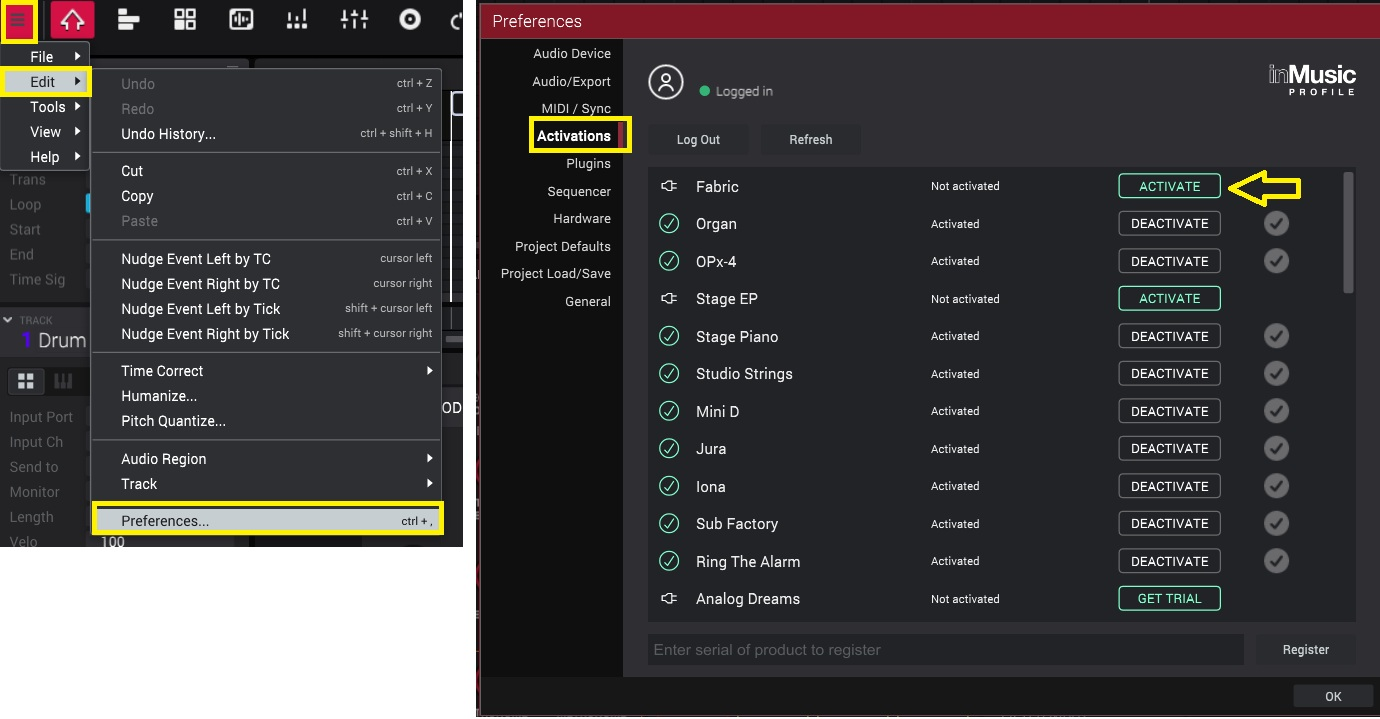Choose Pitch Quantize... menu item
The image size is (1380, 719).
266,421
